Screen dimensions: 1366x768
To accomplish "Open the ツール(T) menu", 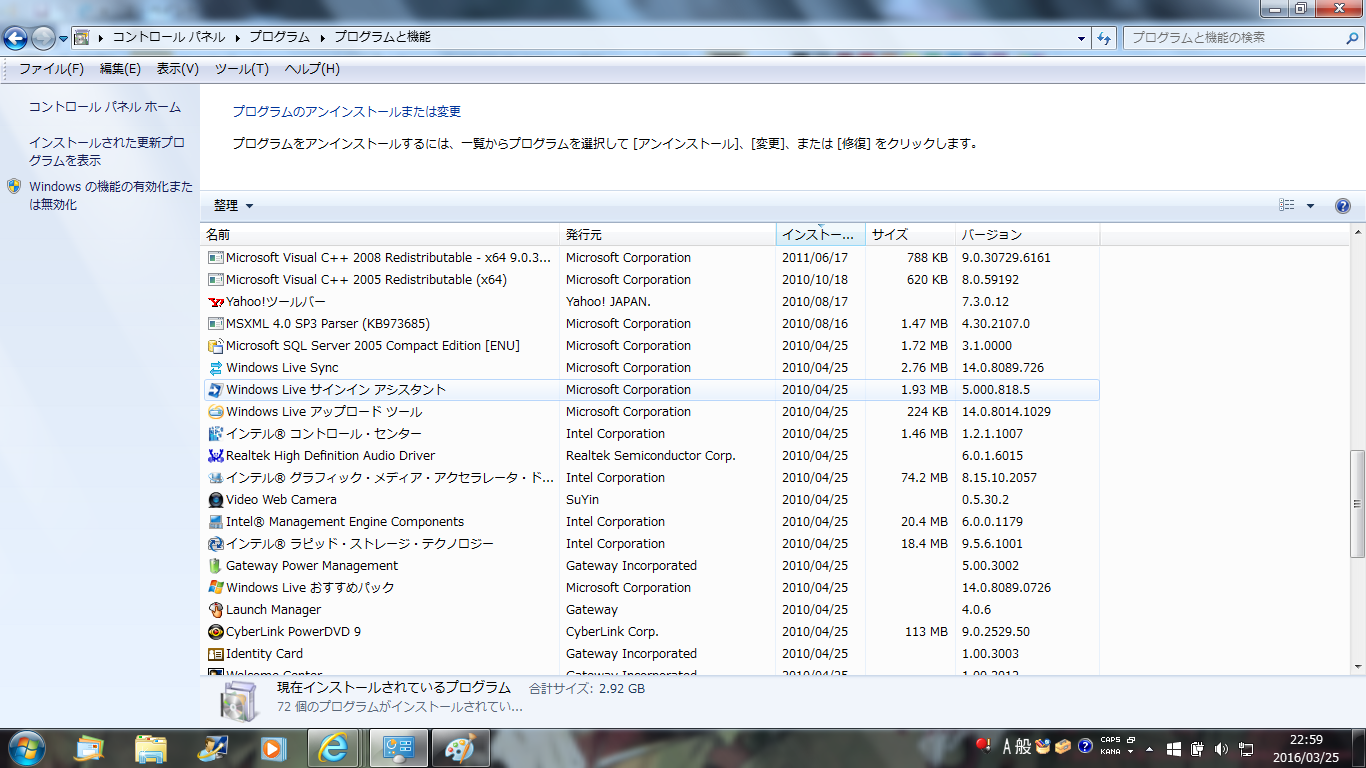I will point(241,69).
